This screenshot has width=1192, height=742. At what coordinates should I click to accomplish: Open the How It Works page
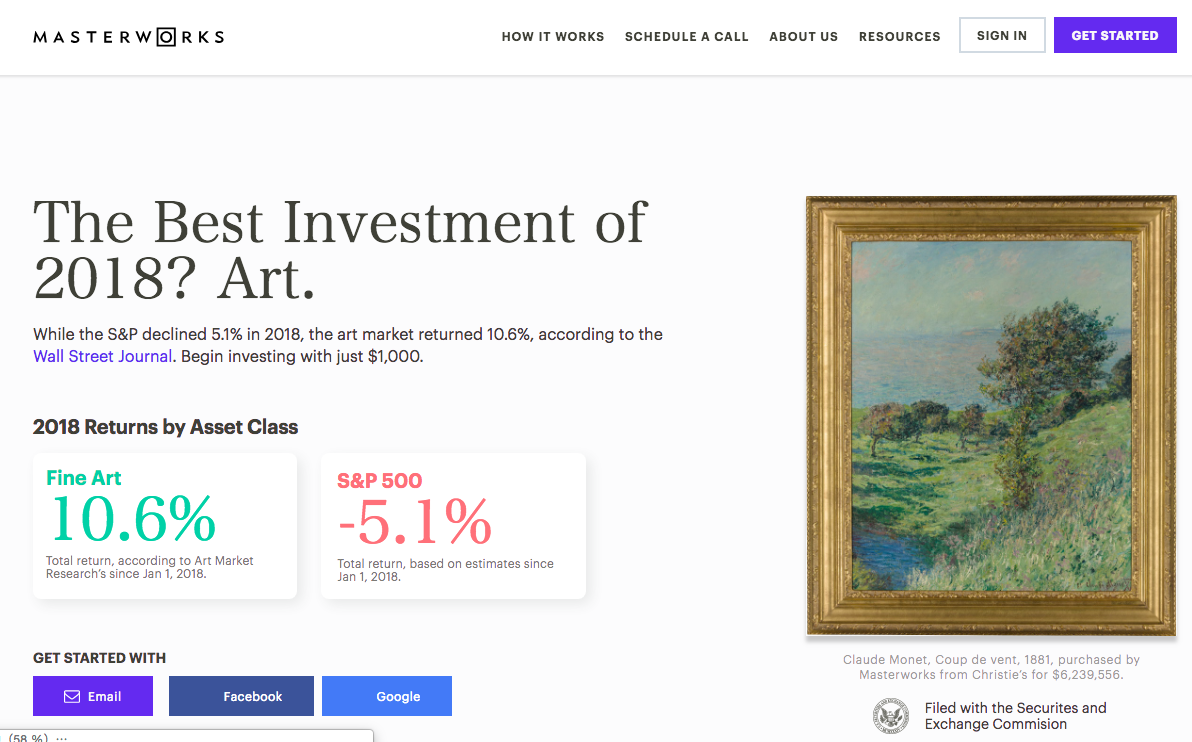[553, 36]
